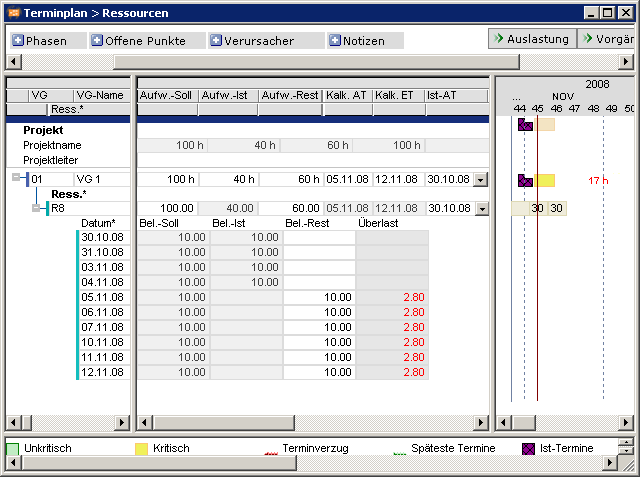
Task: Click the Phasen plus icon
Action: 18,40
